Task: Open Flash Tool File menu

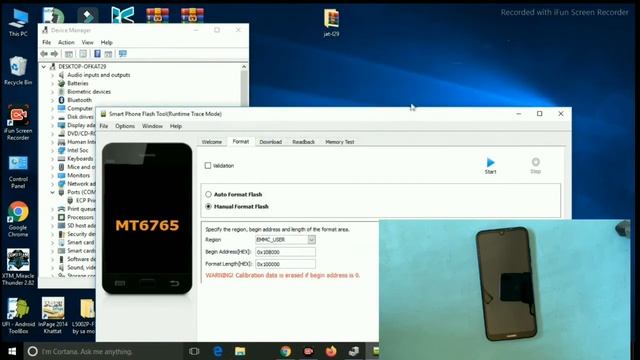Action: [x=104, y=126]
